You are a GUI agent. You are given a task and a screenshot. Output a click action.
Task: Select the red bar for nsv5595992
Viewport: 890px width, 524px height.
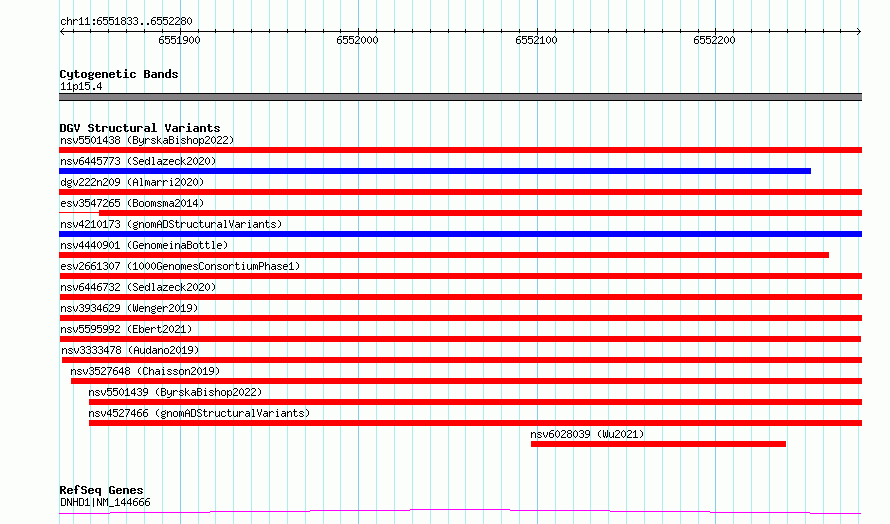pyautogui.click(x=460, y=339)
